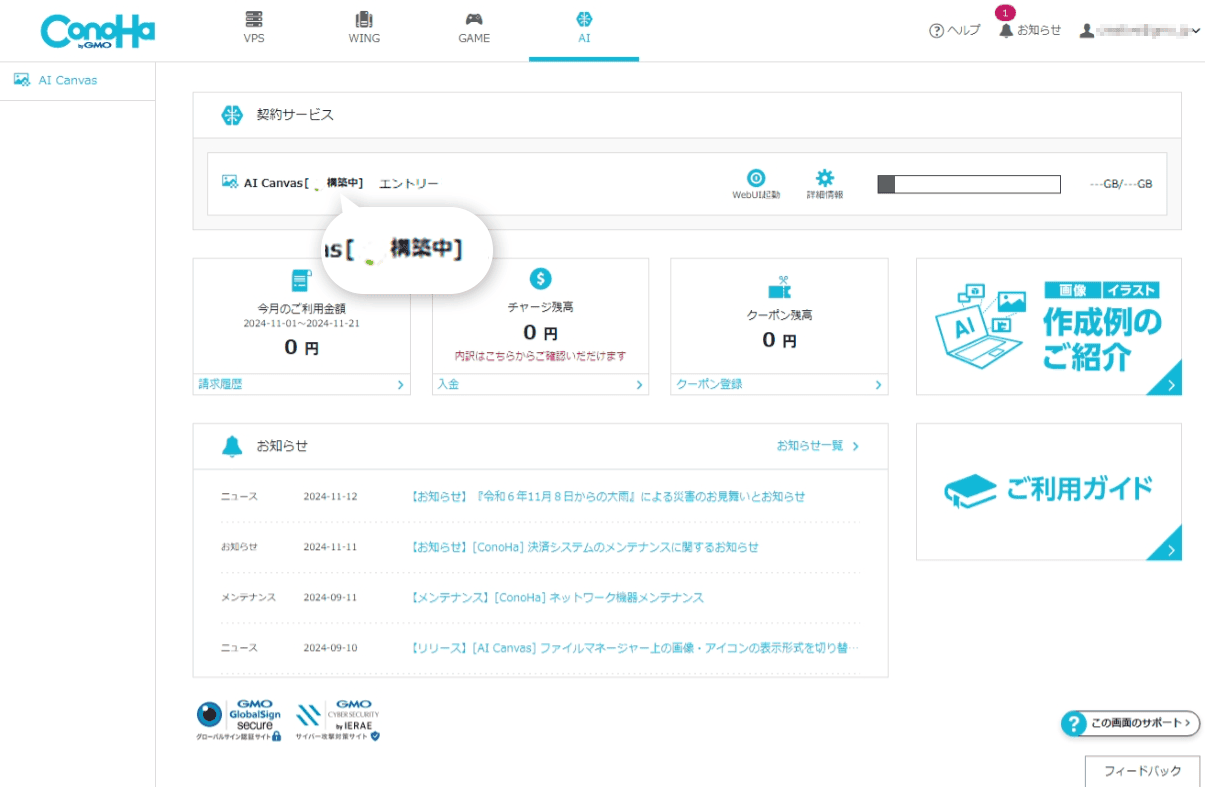
Task: Click the arrow on 入金 row
Action: pyautogui.click(x=639, y=384)
